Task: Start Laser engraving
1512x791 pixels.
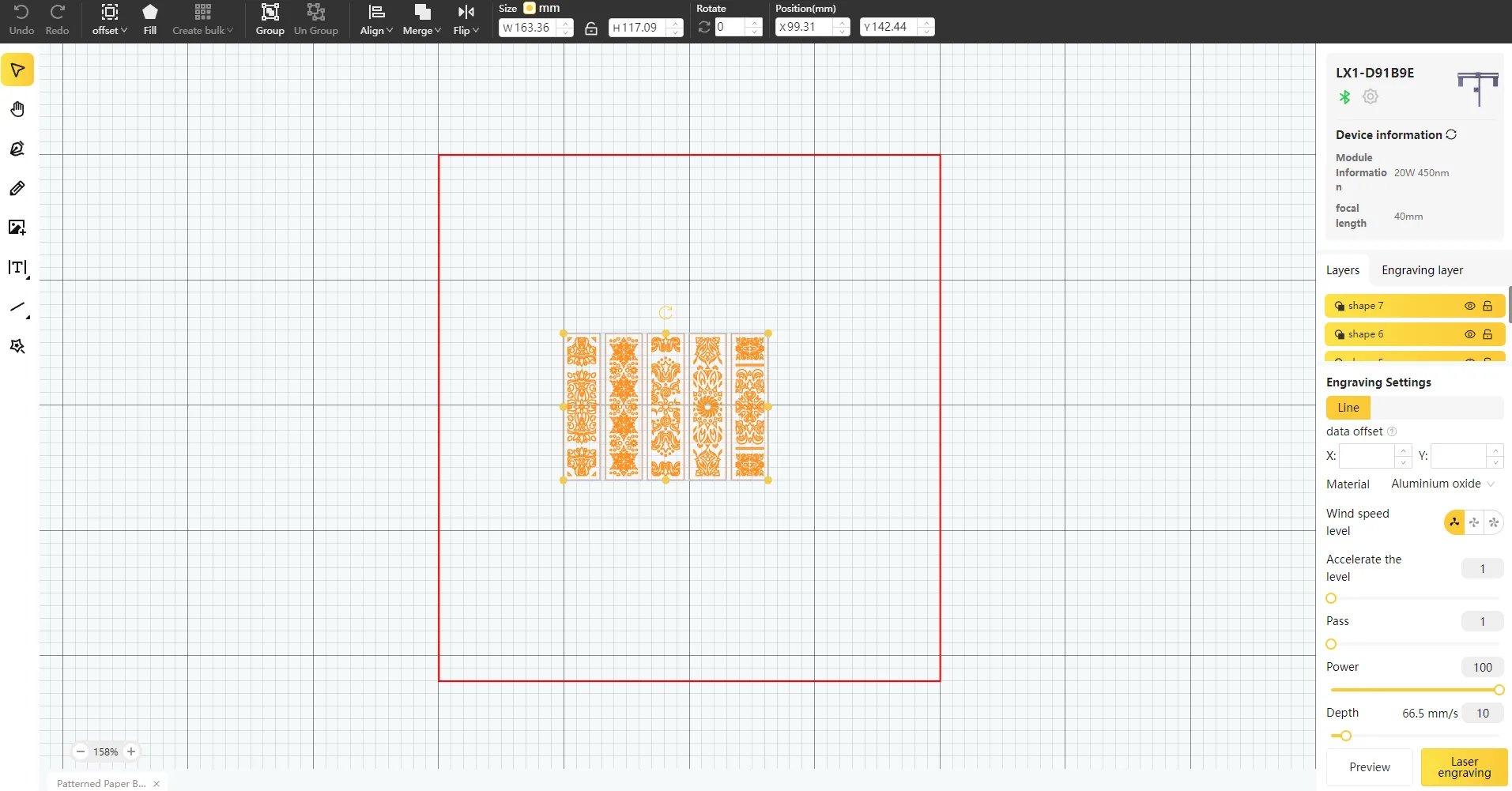Action: point(1464,767)
